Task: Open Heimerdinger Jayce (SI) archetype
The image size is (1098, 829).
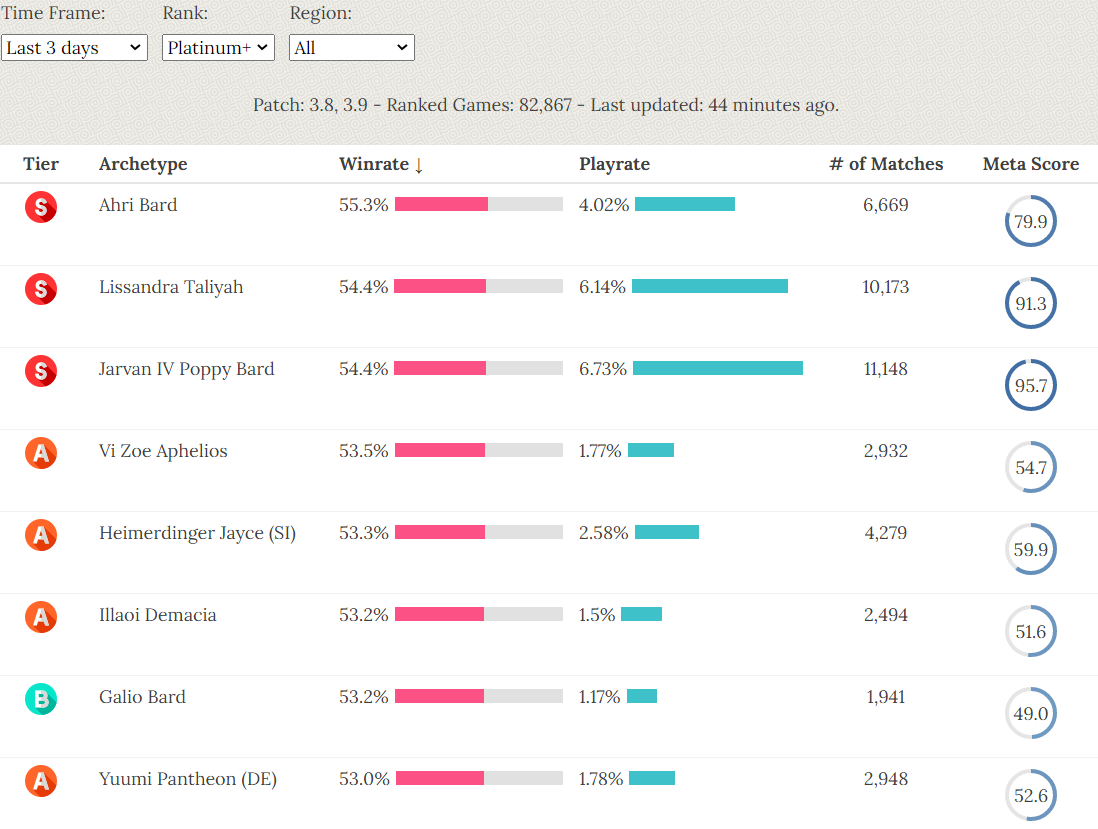Action: [197, 533]
